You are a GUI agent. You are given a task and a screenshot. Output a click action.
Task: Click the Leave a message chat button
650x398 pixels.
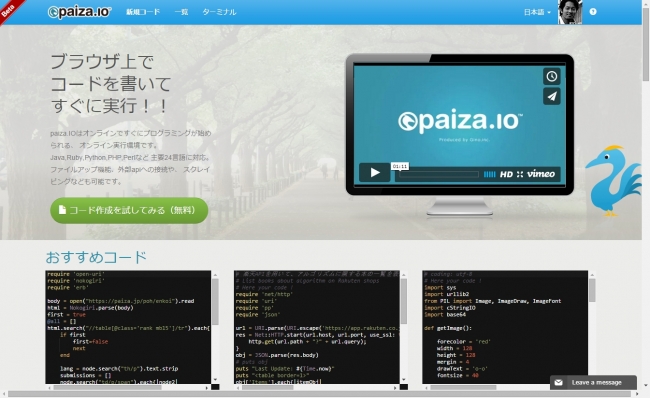593,382
